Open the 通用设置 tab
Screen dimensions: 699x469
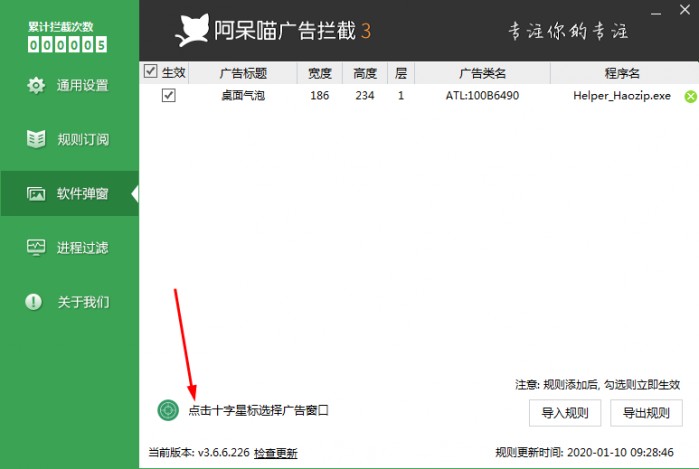[70, 85]
